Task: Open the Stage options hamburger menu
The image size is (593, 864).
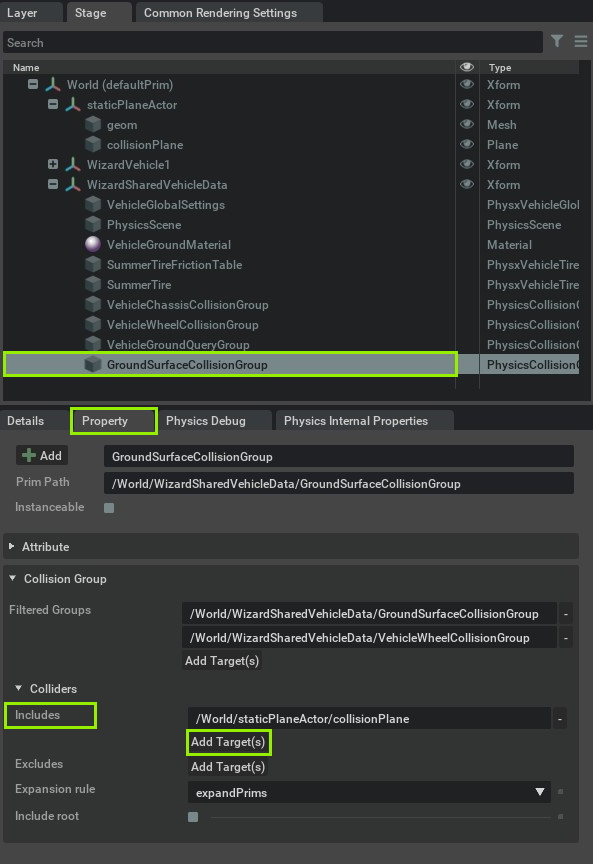Action: 581,41
